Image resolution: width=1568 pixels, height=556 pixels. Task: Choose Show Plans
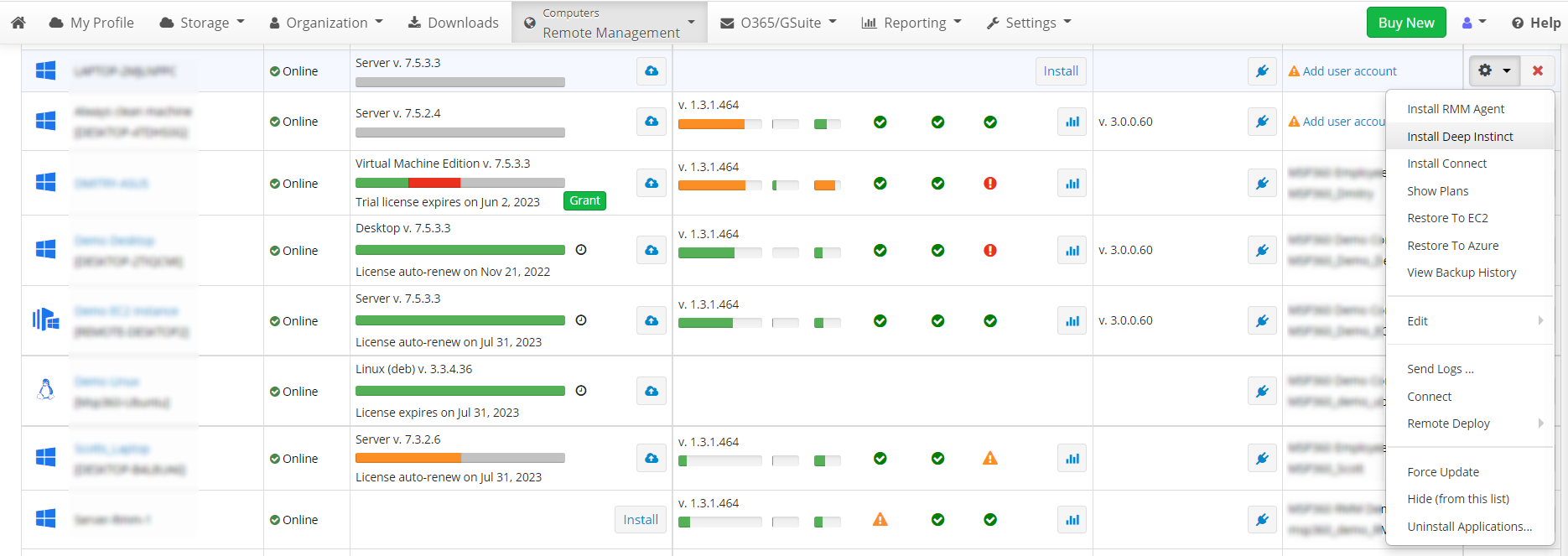1437,191
